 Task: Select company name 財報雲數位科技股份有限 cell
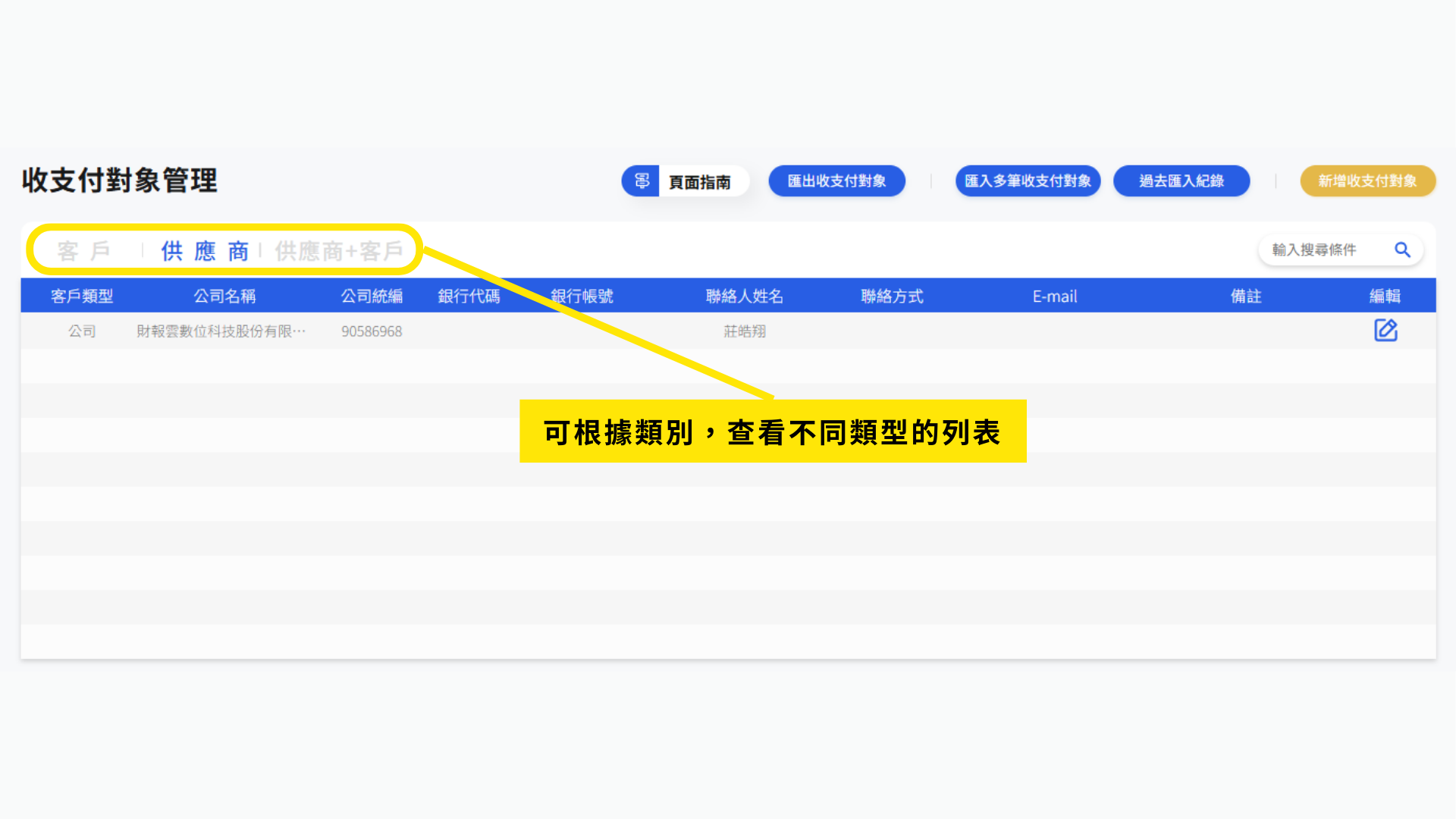pyautogui.click(x=221, y=331)
